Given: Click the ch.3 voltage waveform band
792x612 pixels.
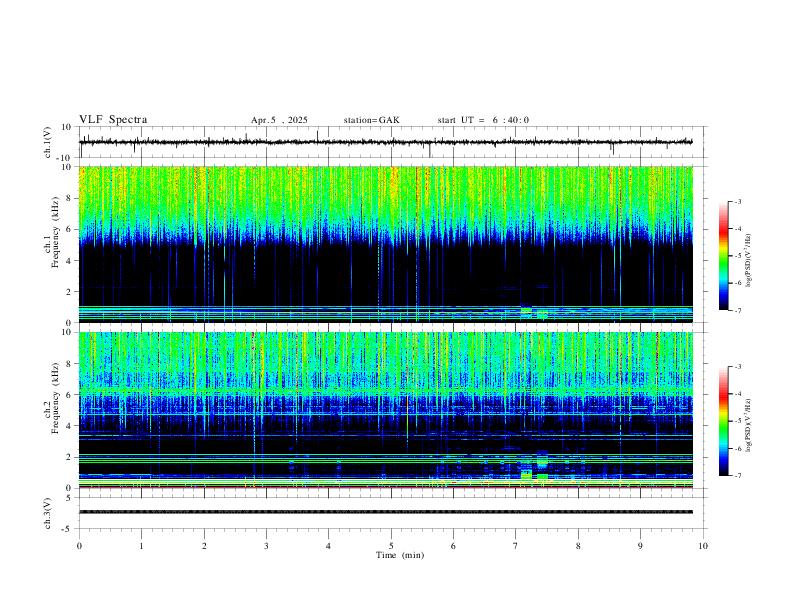Looking at the screenshot, I should point(386,512).
